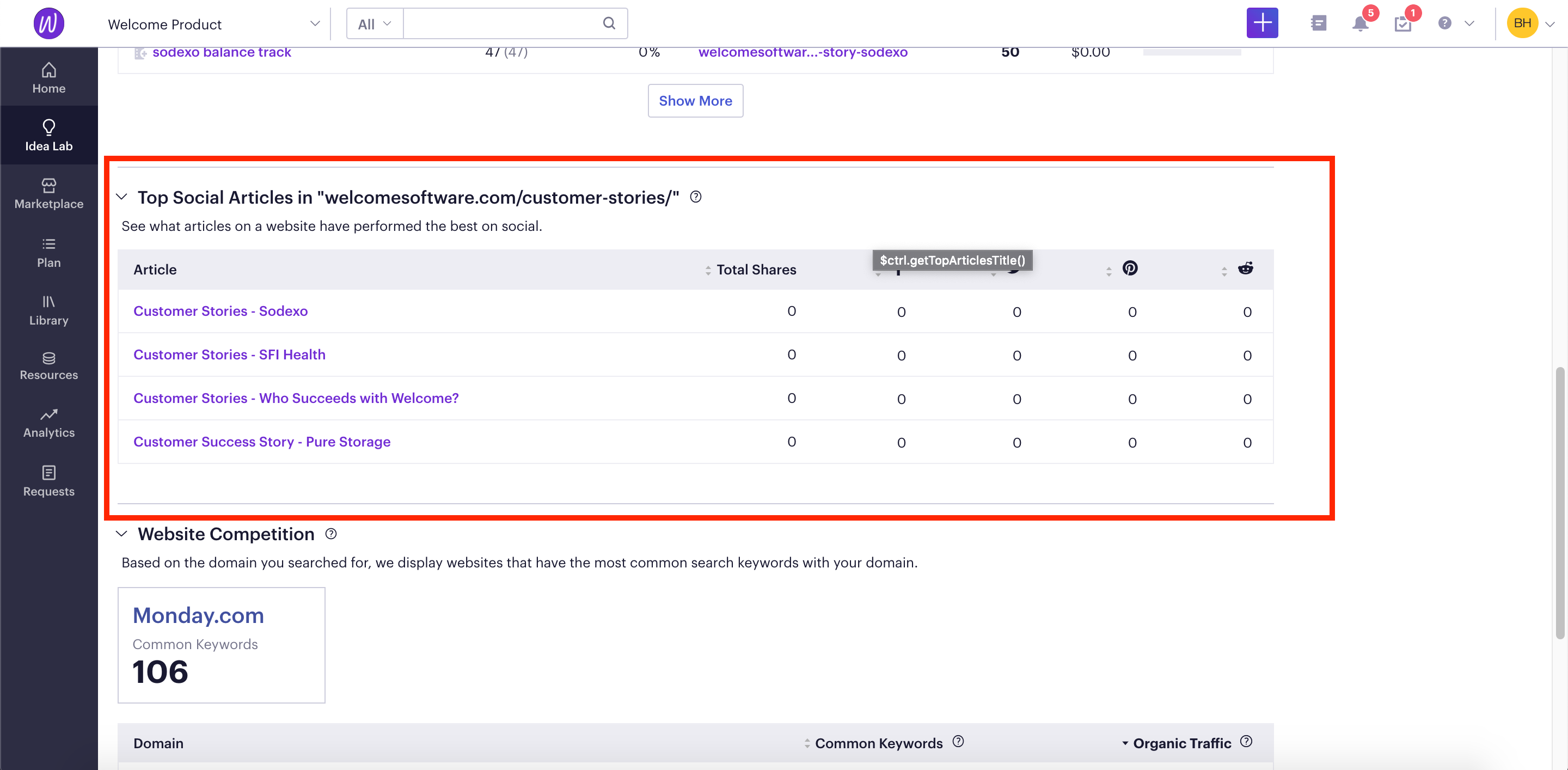
Task: Expand the user account chevron
Action: pos(1549,24)
